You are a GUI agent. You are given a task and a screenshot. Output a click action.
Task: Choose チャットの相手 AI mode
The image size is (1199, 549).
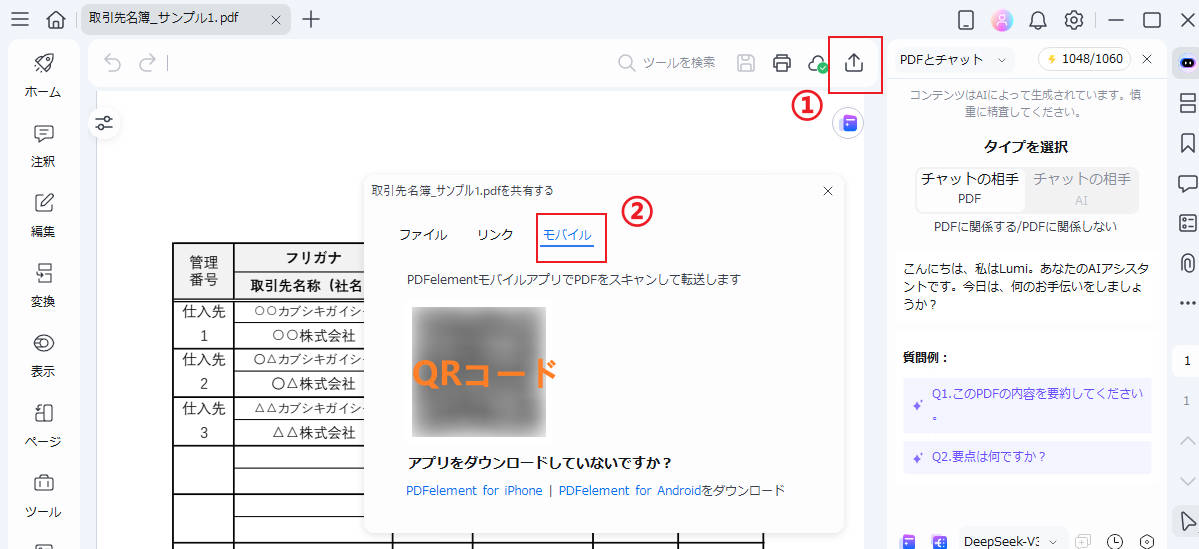point(1082,189)
